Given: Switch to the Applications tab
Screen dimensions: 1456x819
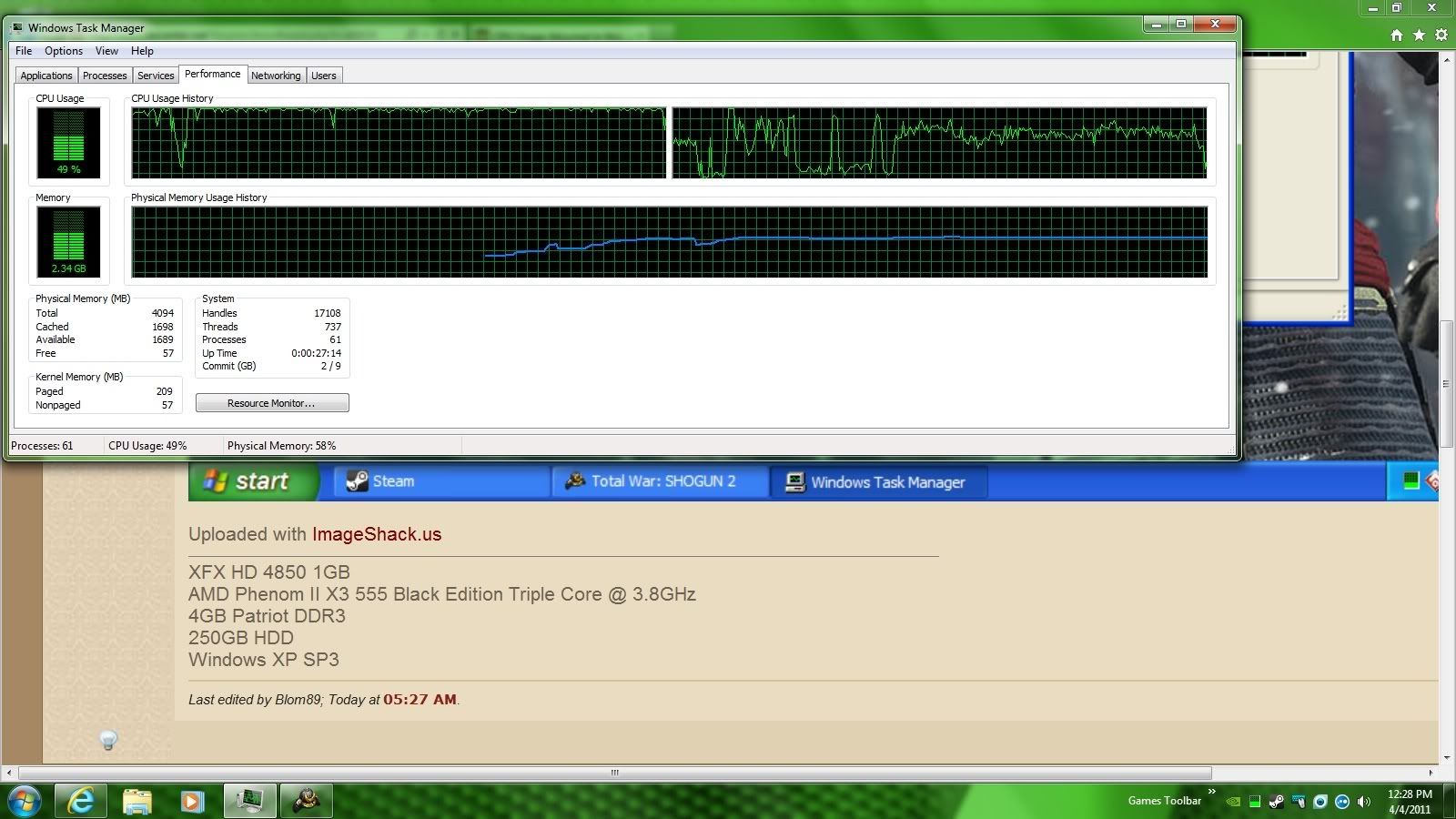Looking at the screenshot, I should click(46, 76).
